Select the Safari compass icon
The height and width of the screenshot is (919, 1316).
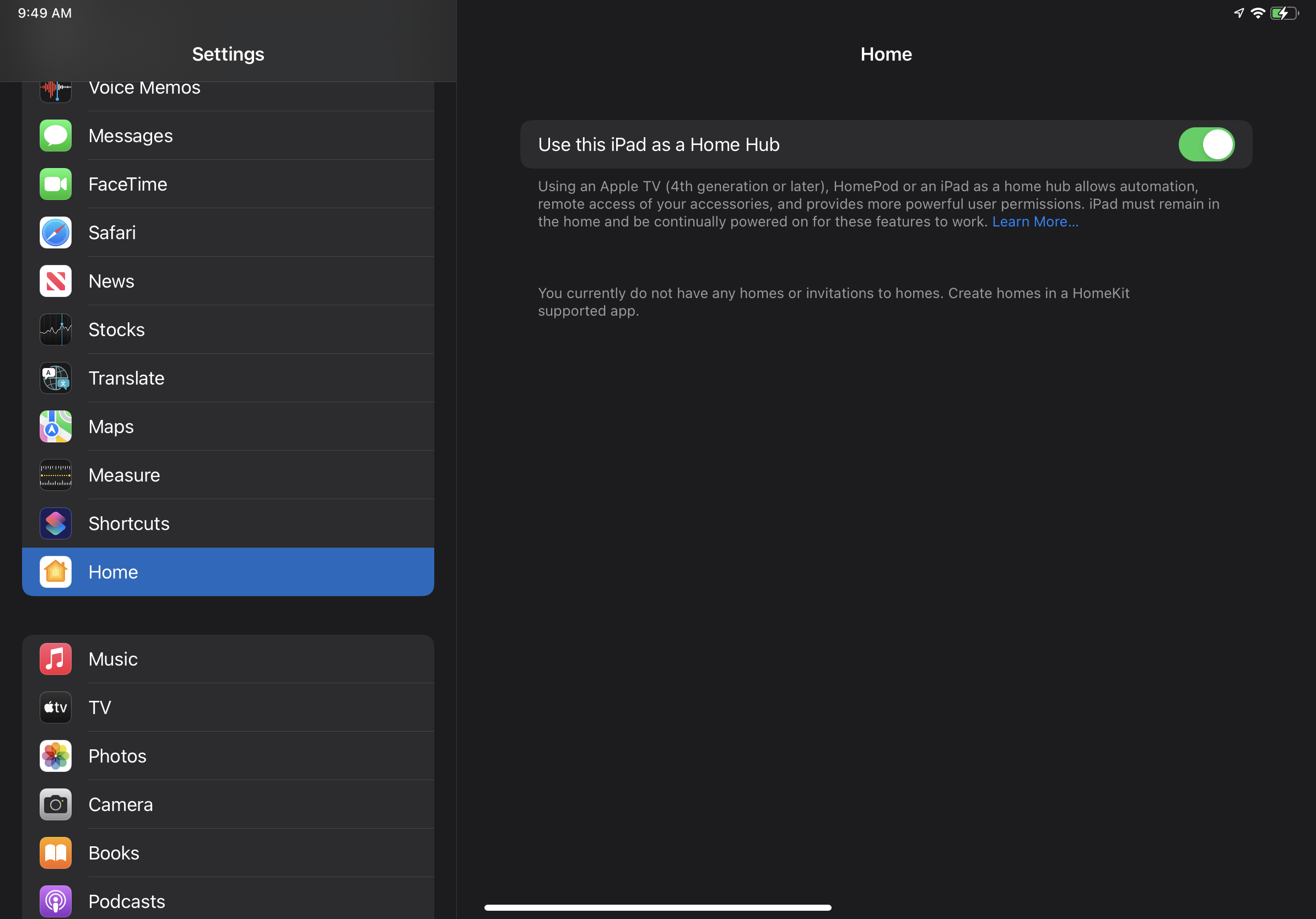[56, 233]
